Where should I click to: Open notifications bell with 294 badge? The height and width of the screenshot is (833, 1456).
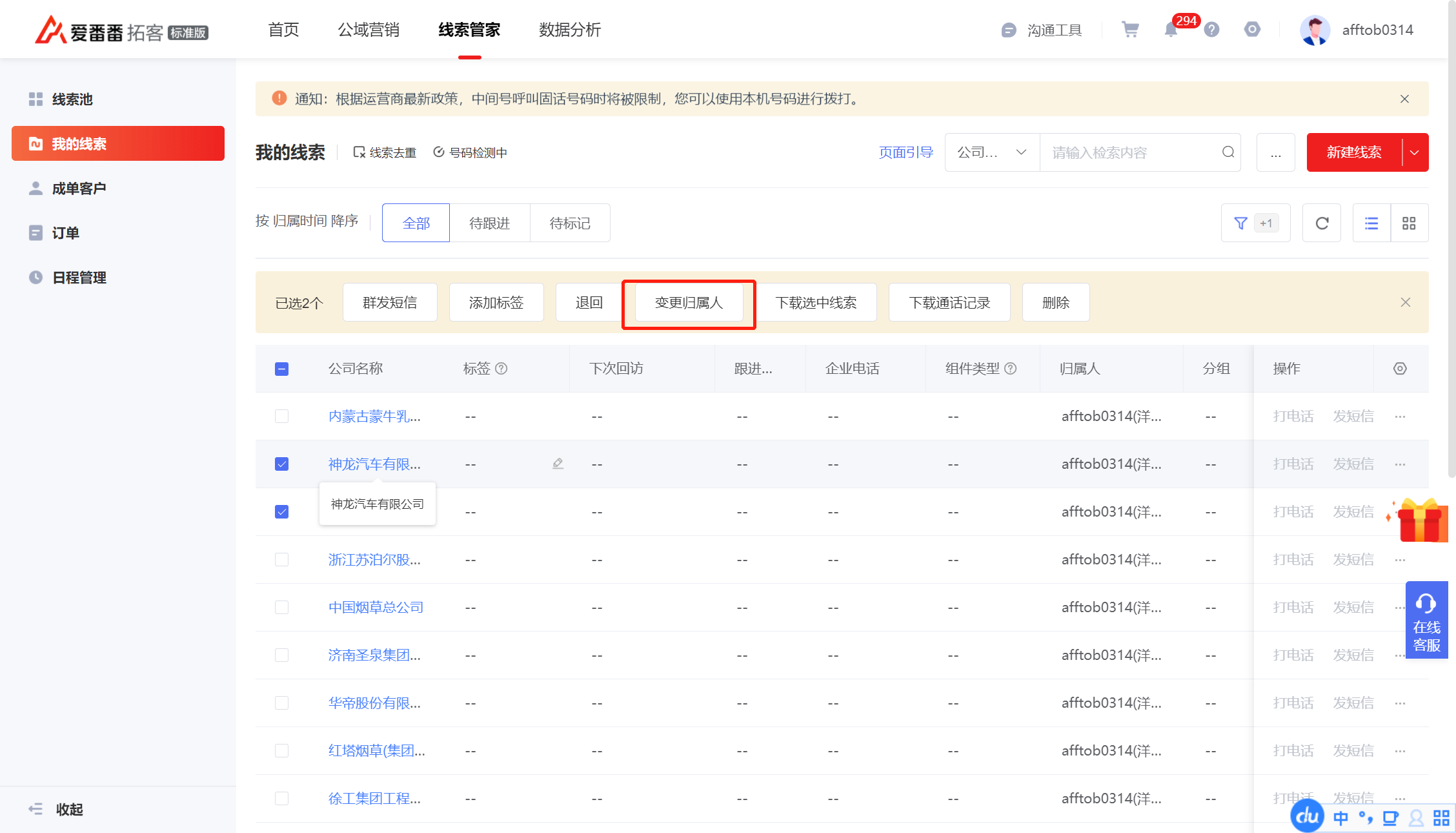[1171, 30]
